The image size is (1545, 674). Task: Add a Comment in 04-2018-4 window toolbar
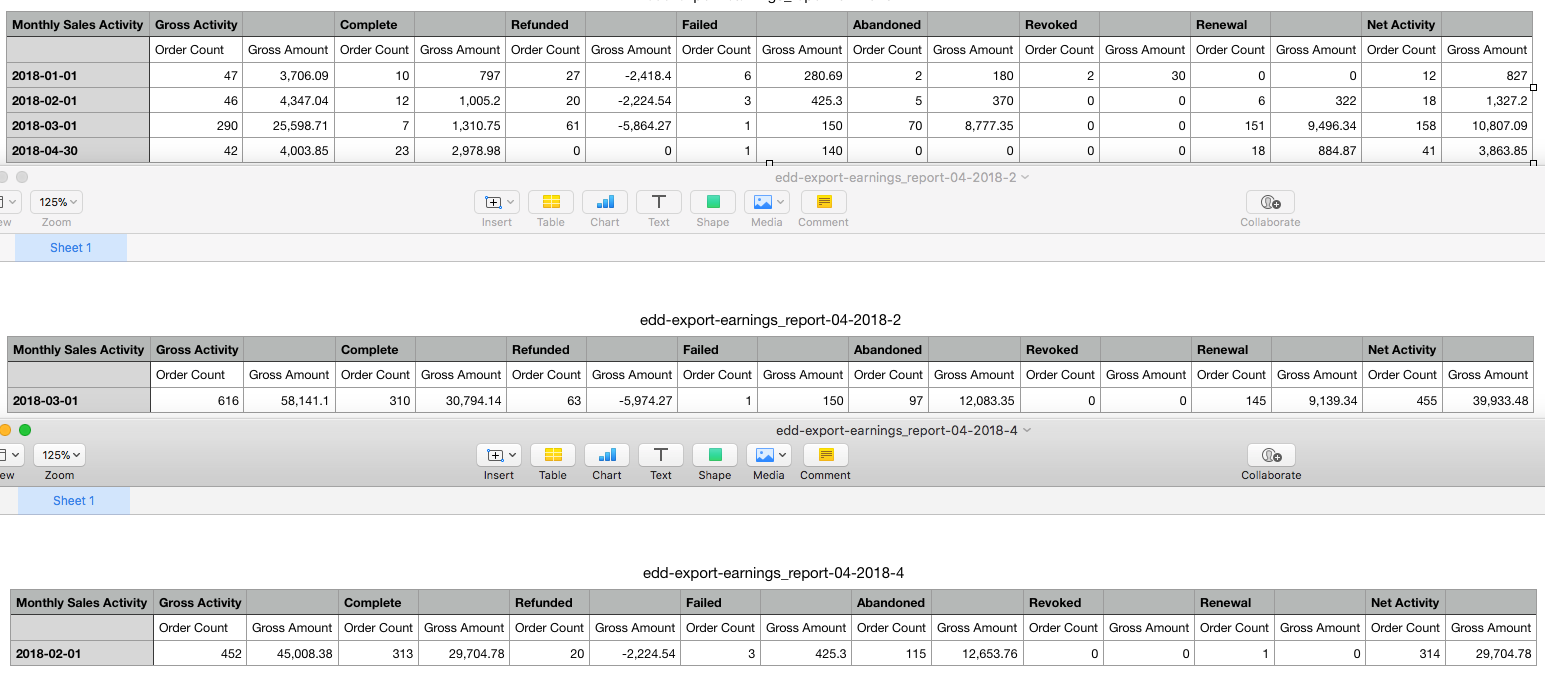(825, 455)
